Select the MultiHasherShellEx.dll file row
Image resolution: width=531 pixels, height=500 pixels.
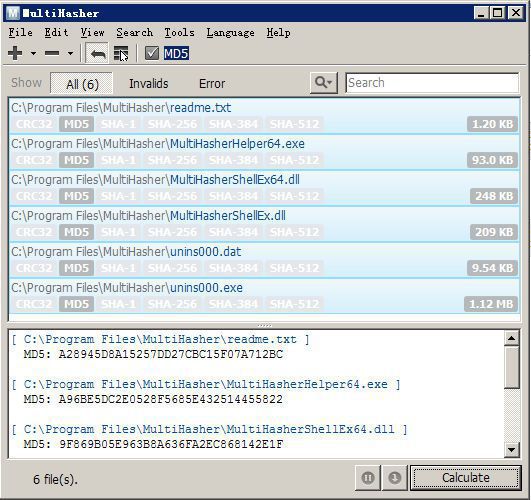coord(264,224)
